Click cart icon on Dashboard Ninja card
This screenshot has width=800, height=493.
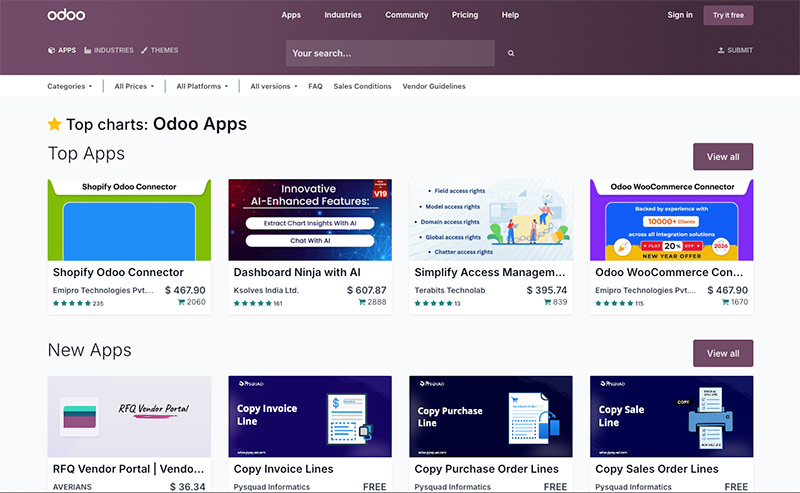[362, 302]
